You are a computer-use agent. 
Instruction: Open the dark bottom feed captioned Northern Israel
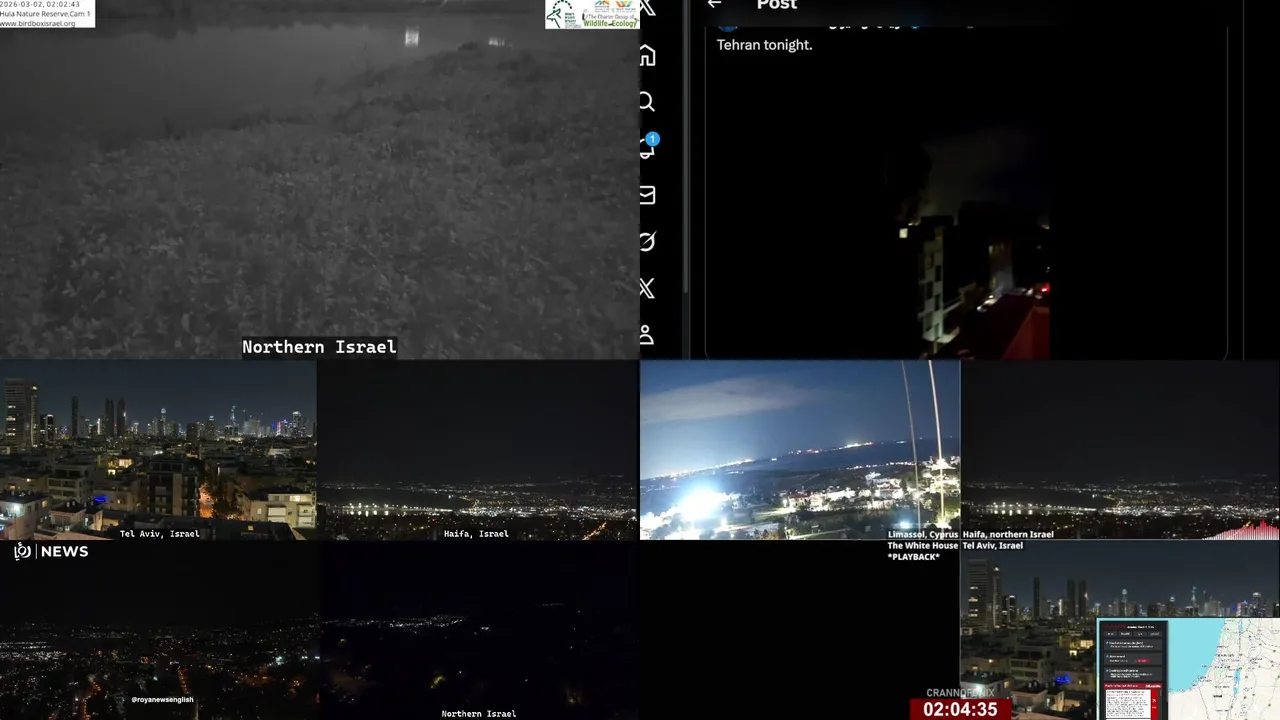tap(479, 630)
